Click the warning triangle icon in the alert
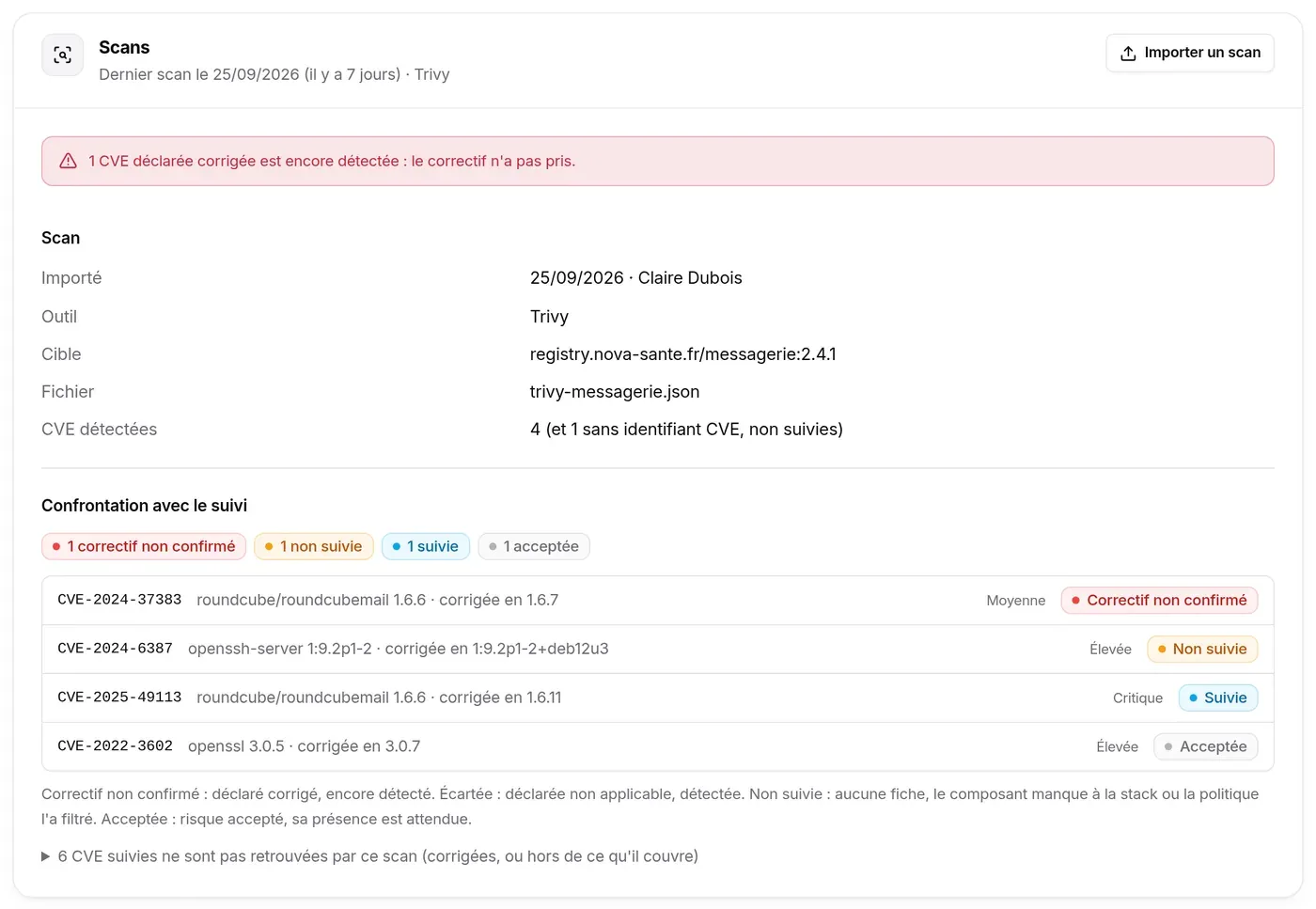 tap(69, 161)
